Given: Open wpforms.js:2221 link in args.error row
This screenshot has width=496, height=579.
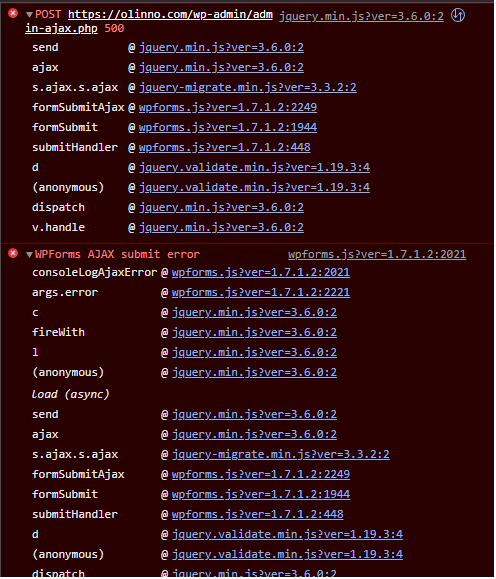Looking at the screenshot, I should point(261,292).
